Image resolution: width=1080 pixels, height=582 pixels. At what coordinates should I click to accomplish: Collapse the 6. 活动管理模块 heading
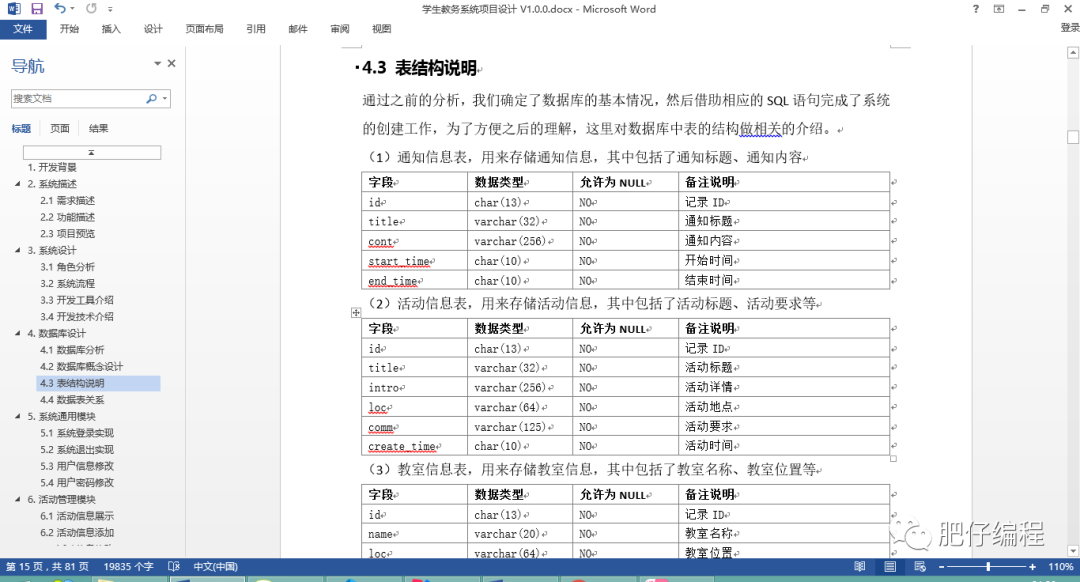(x=18, y=499)
